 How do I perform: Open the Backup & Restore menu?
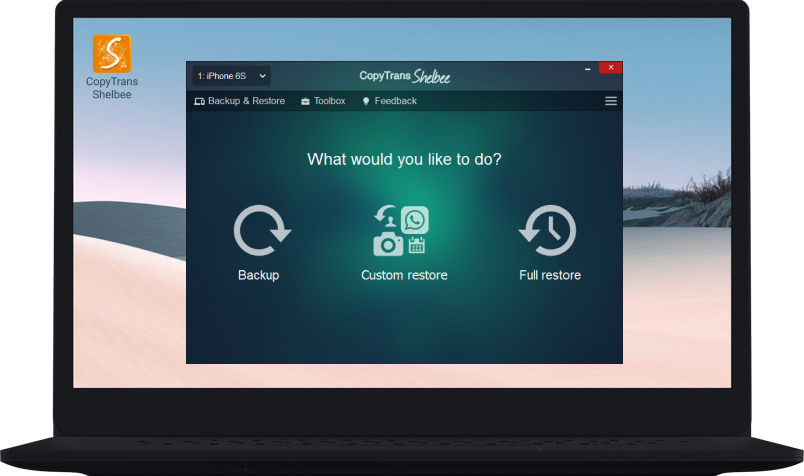point(239,101)
